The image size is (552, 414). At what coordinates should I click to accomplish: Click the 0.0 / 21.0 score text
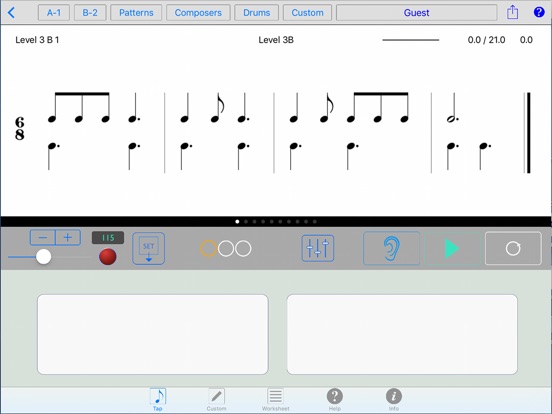pos(487,40)
